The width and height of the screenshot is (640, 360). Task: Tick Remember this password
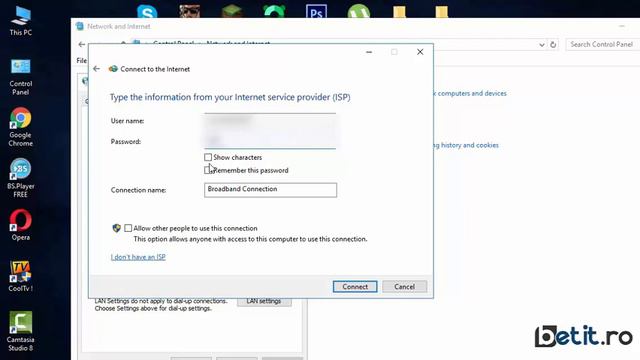tap(208, 170)
